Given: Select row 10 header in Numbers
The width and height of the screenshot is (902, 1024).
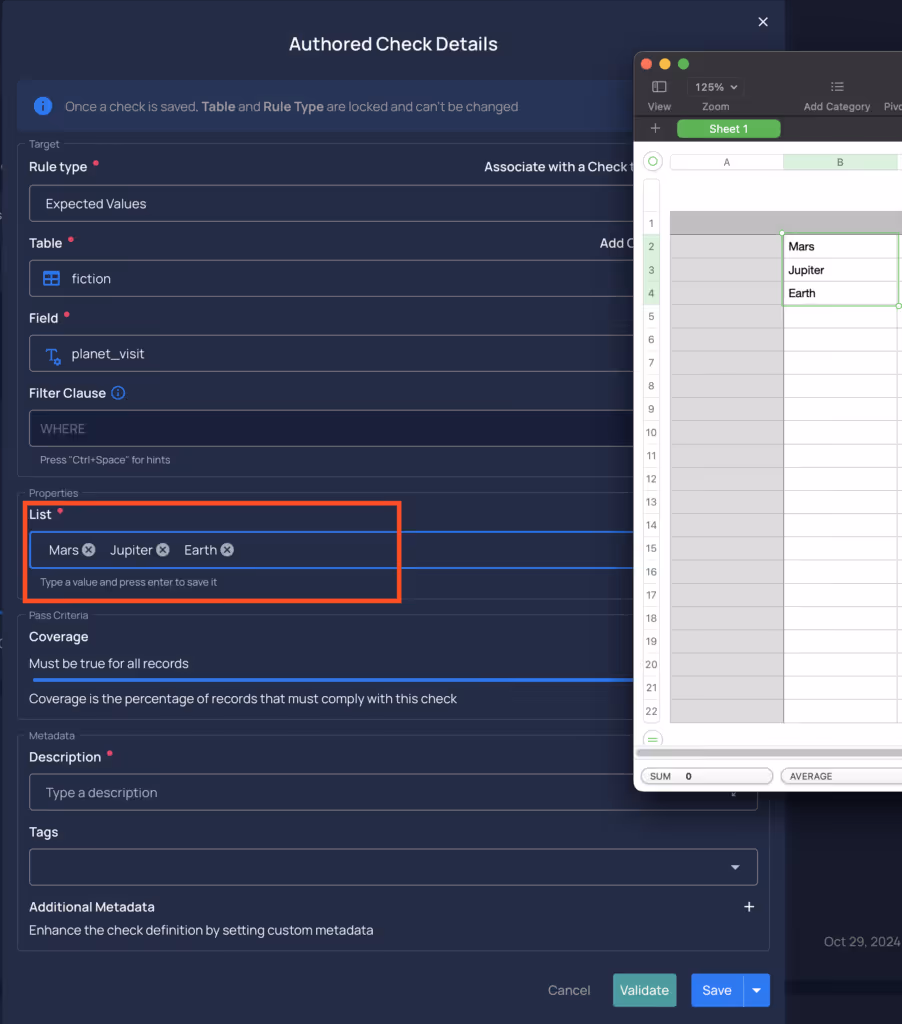Looking at the screenshot, I should pyautogui.click(x=651, y=432).
